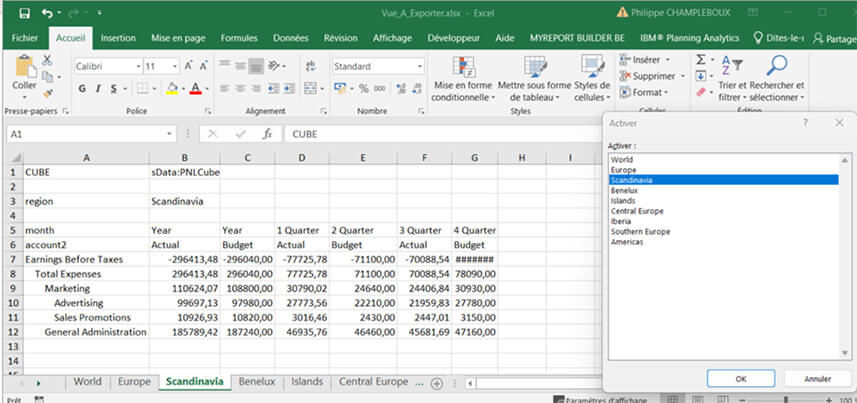
Task: Open the Standard number format dropdown
Action: click(420, 67)
